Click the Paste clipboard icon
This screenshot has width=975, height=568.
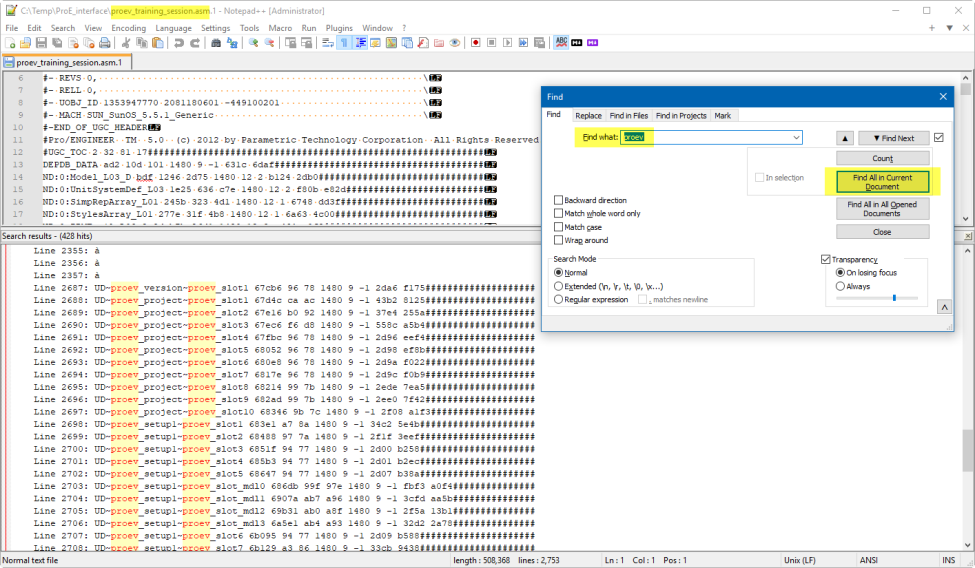pyautogui.click(x=158, y=43)
